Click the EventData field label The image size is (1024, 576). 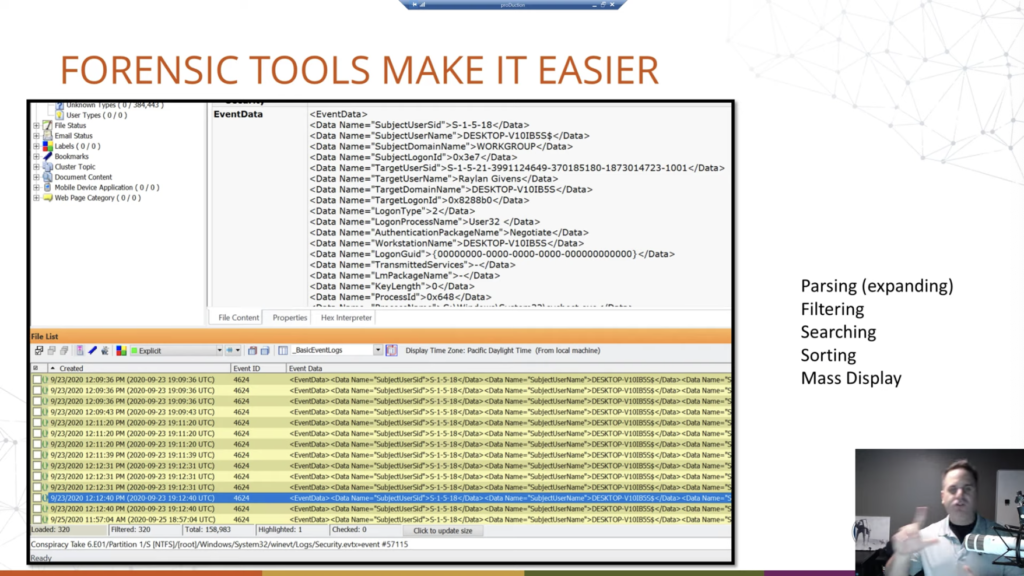(x=238, y=114)
